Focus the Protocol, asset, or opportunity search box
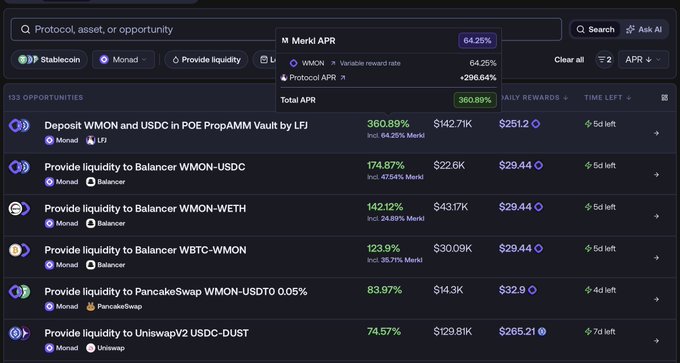This screenshot has height=363, width=680. 286,29
